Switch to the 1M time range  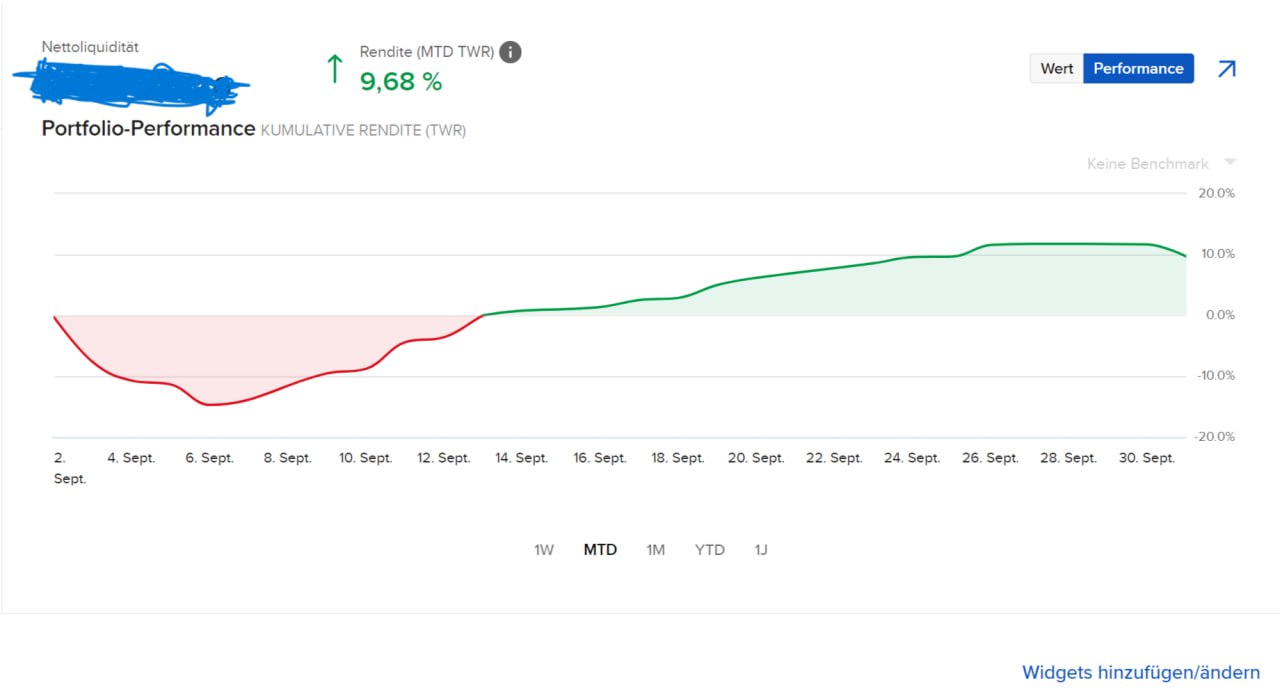655,550
